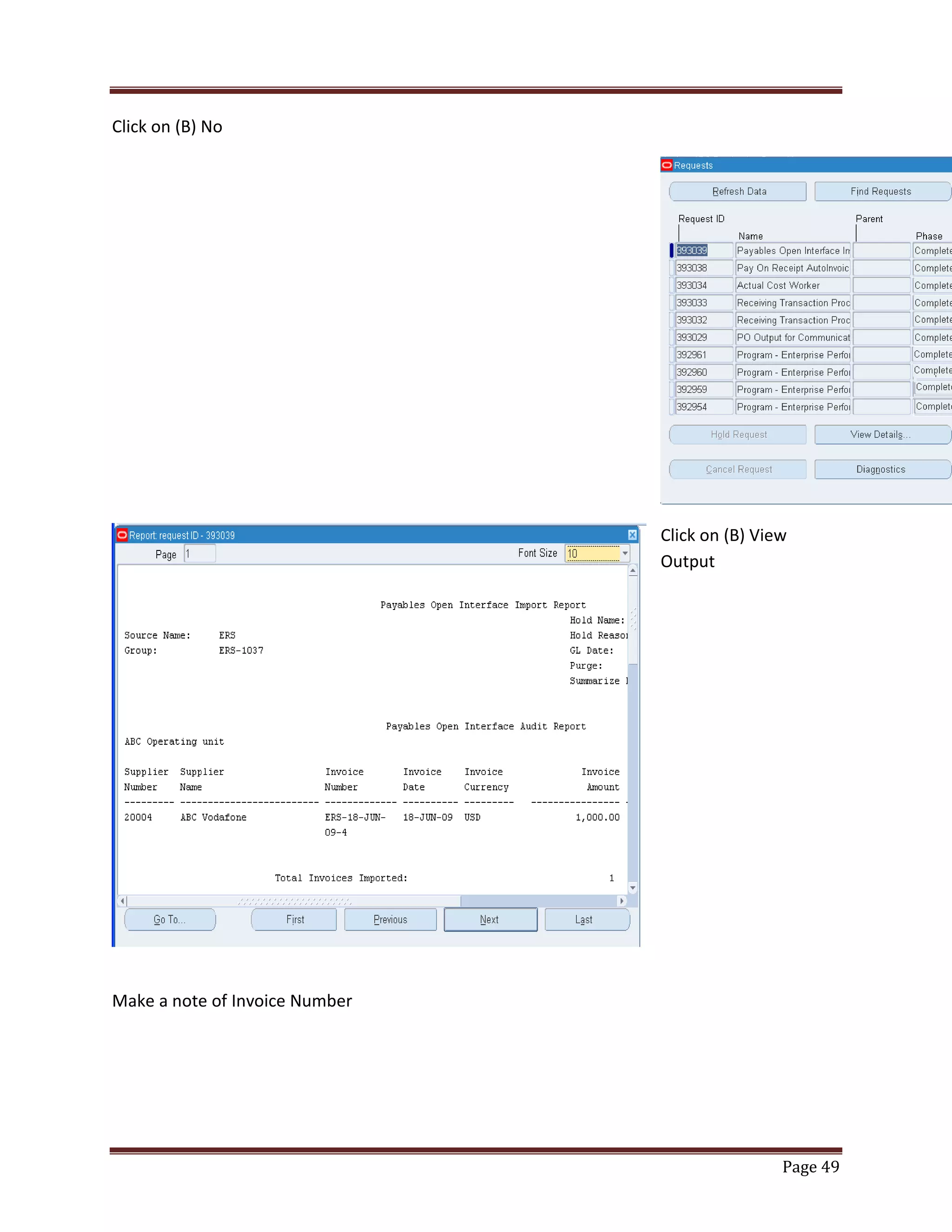Click the report's horizontal scrollbar left arrow
Viewport: 952px width, 1232px height.
122,901
